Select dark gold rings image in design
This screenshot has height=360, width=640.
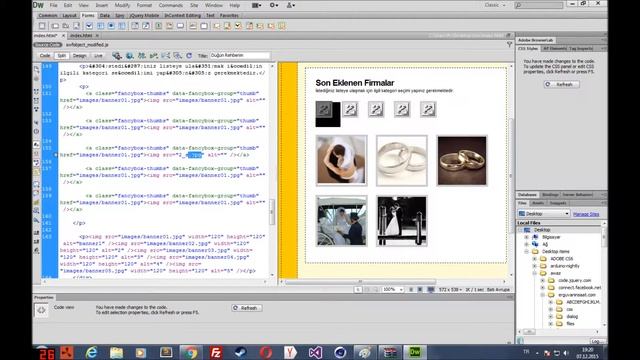pyautogui.click(x=462, y=161)
